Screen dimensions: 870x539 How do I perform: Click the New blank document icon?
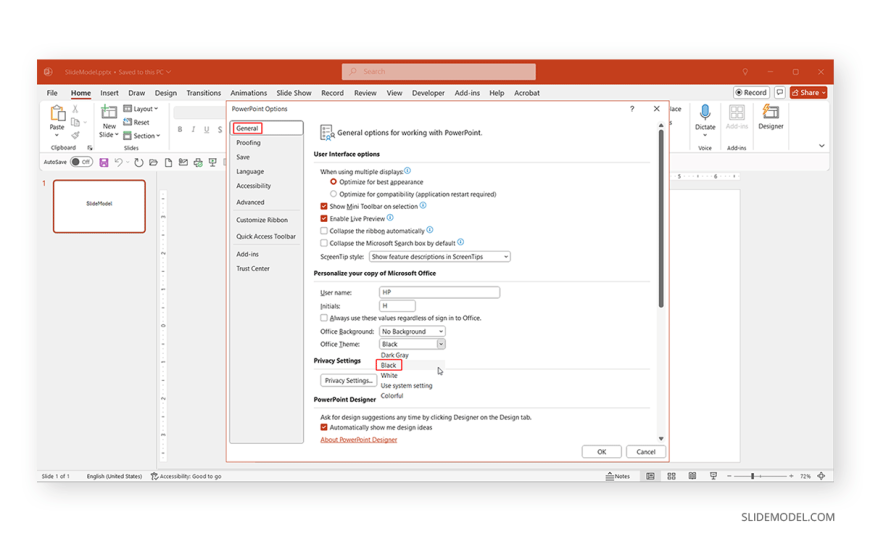pyautogui.click(x=168, y=163)
